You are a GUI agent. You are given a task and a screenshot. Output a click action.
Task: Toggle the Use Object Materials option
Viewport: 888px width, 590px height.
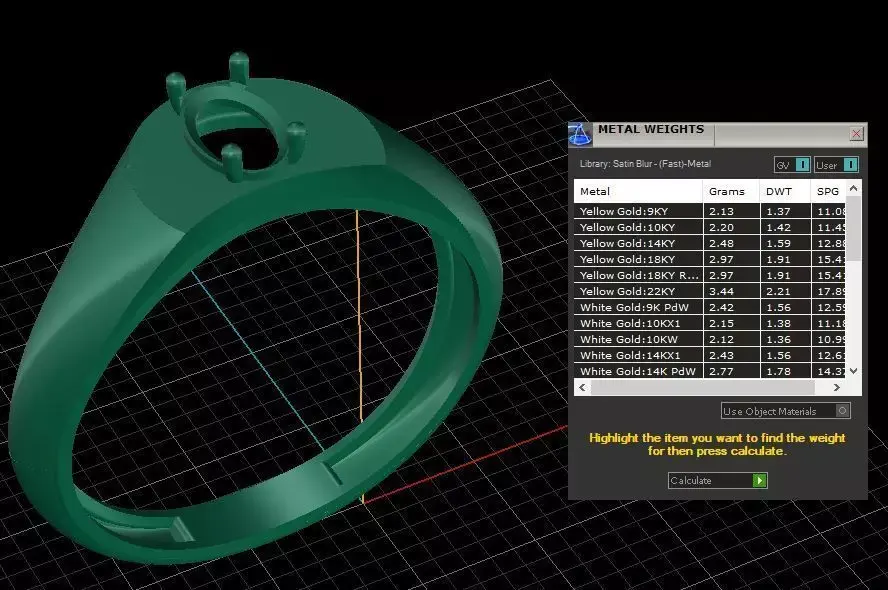click(785, 411)
